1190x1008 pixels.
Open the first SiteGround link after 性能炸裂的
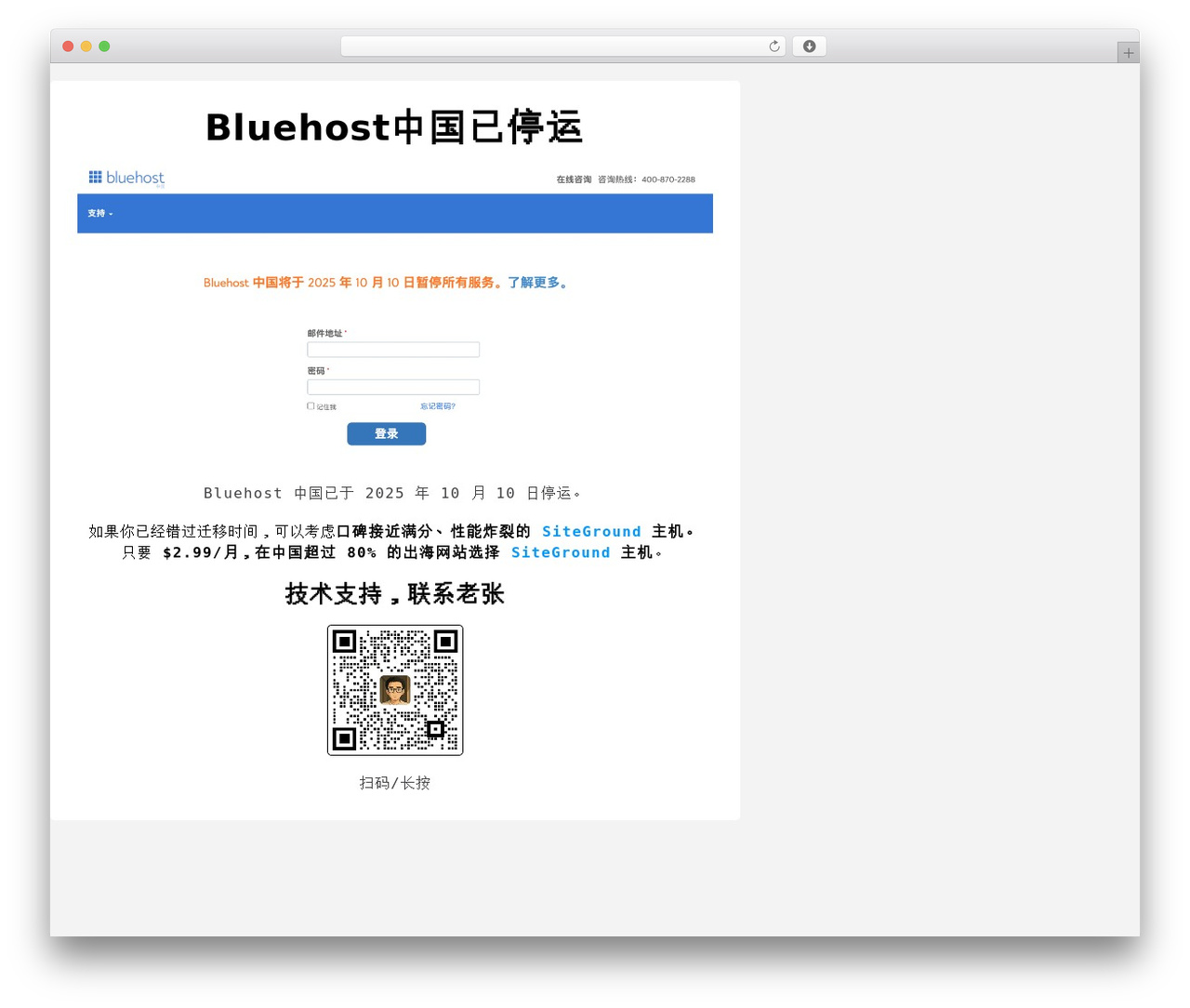coord(591,532)
